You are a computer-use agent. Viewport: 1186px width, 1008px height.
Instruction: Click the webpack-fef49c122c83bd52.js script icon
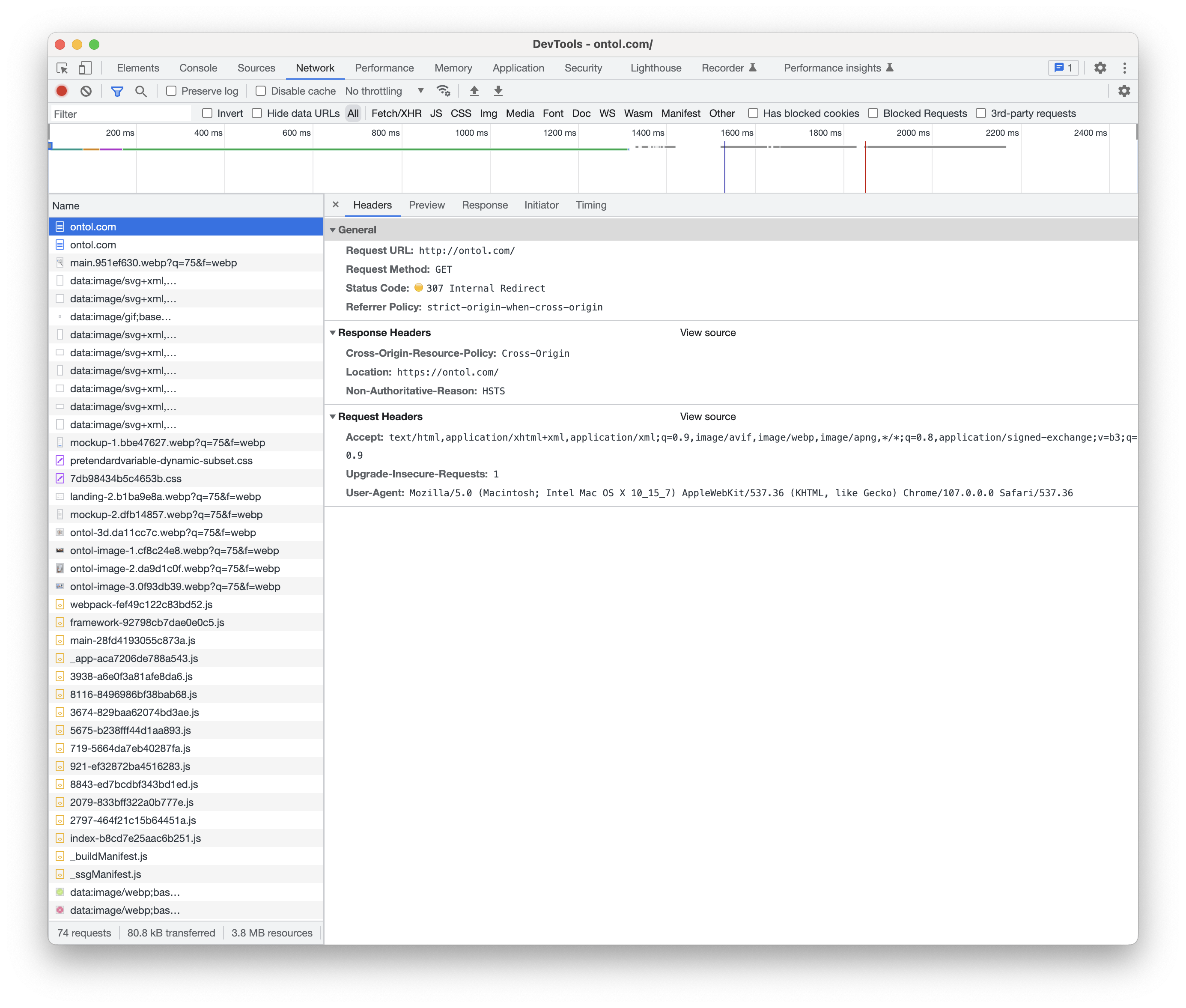[60, 604]
